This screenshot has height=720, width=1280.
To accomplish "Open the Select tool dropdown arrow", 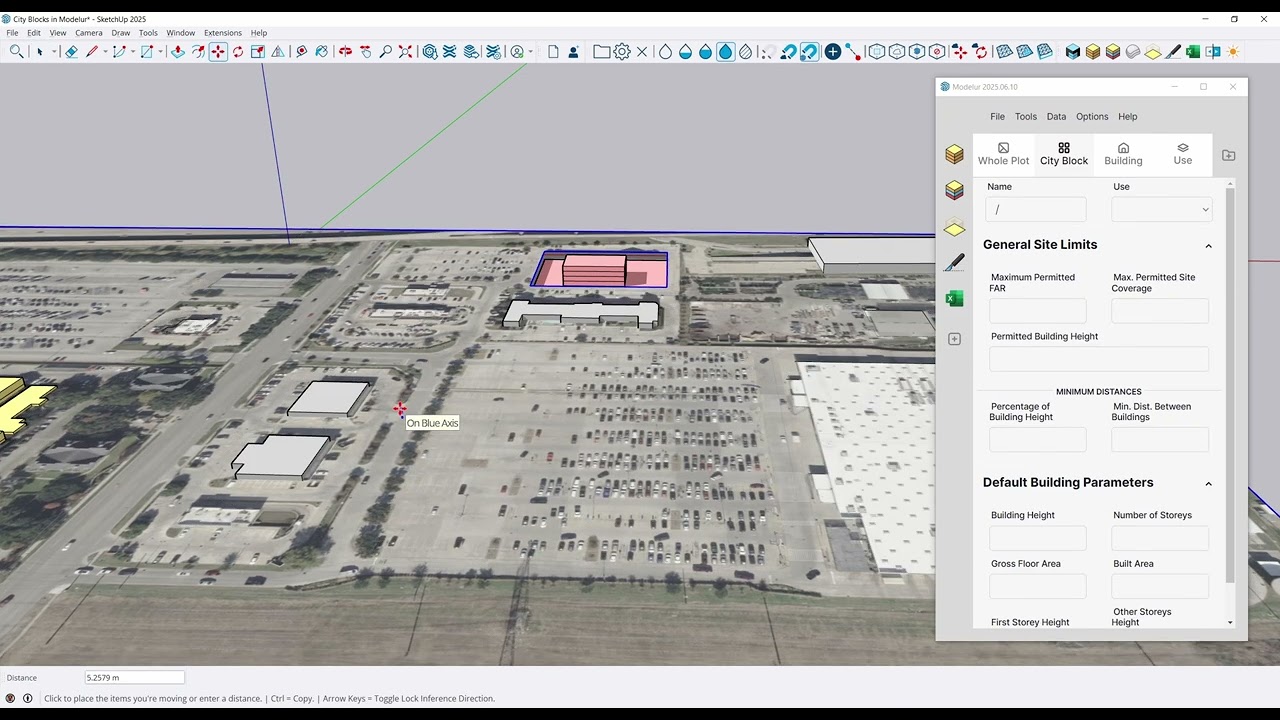I will (54, 52).
